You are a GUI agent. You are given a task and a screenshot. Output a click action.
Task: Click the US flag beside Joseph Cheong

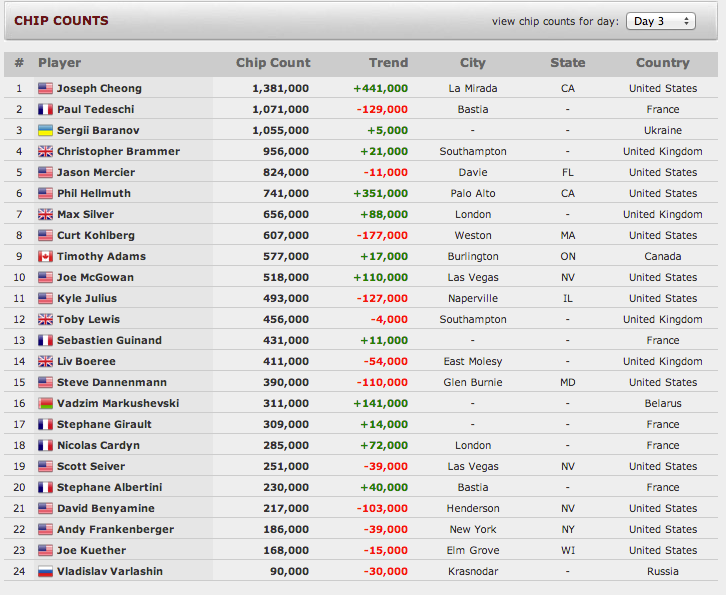coord(45,88)
